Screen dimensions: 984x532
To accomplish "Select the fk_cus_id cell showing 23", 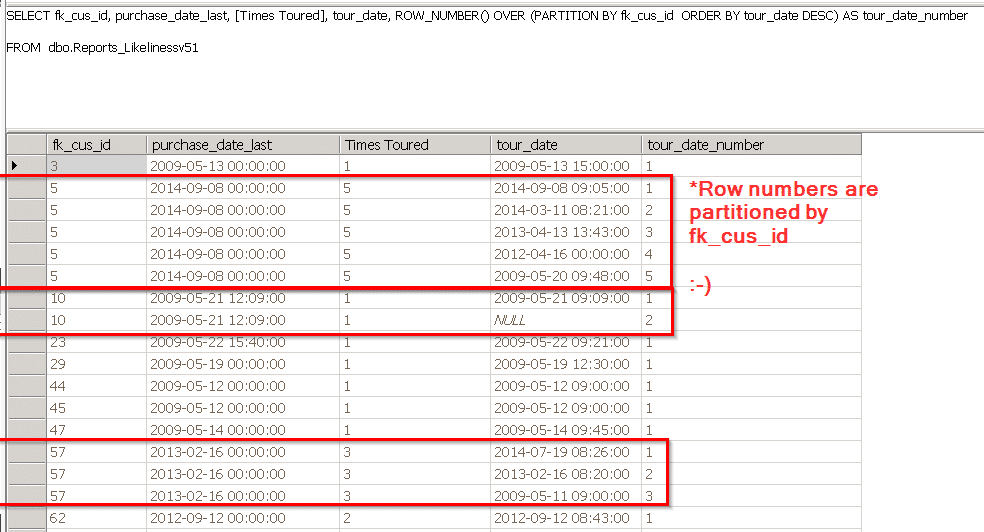I will 96,342.
